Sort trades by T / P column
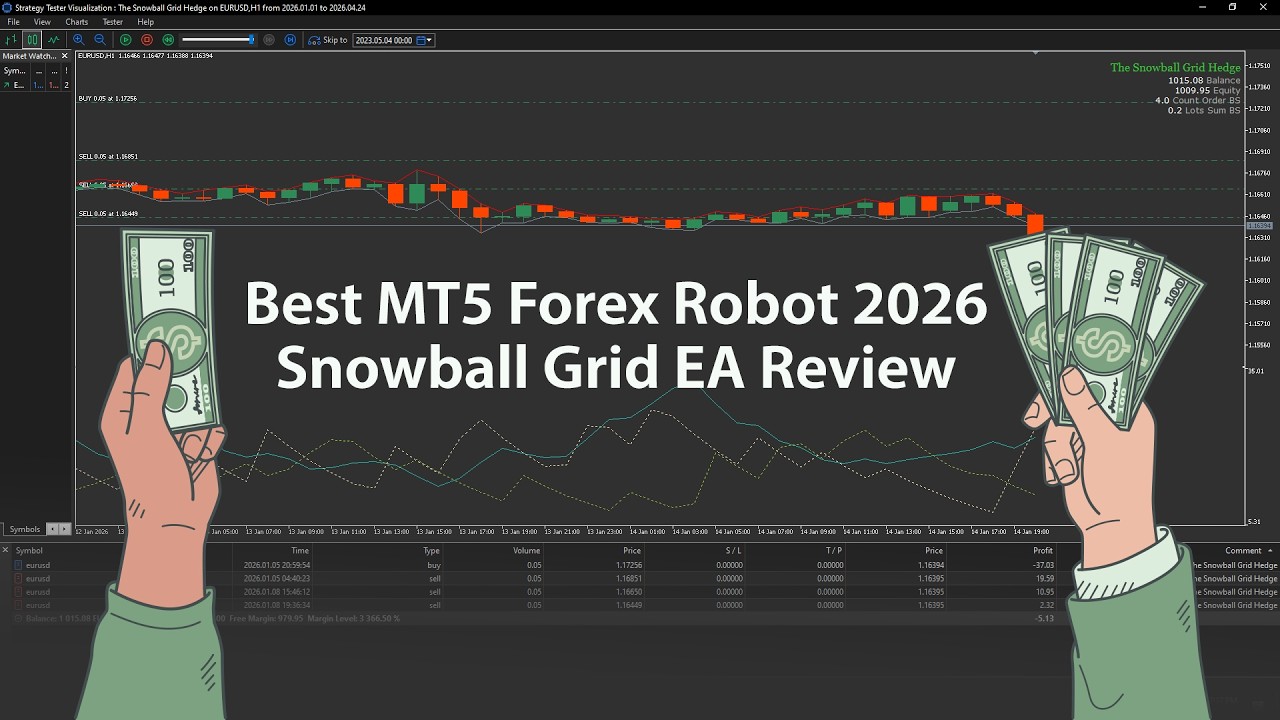 click(834, 550)
